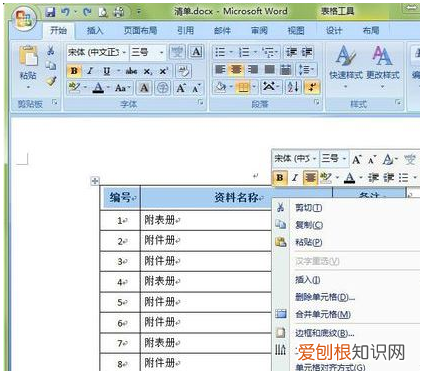Click the Quick Styles button
Image resolution: width=431 pixels, height=371 pixels.
346,67
